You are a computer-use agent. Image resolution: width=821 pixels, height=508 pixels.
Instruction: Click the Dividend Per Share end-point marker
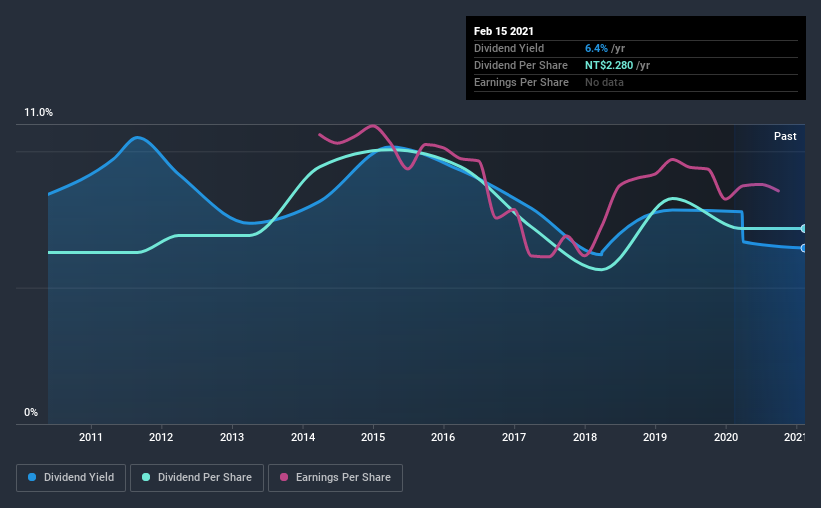[x=803, y=229]
